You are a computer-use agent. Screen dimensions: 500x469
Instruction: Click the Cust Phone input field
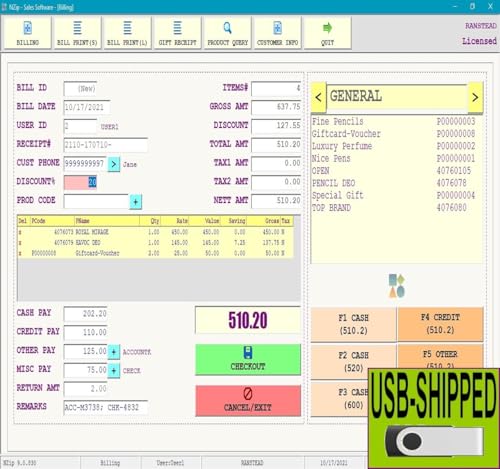tap(85, 164)
